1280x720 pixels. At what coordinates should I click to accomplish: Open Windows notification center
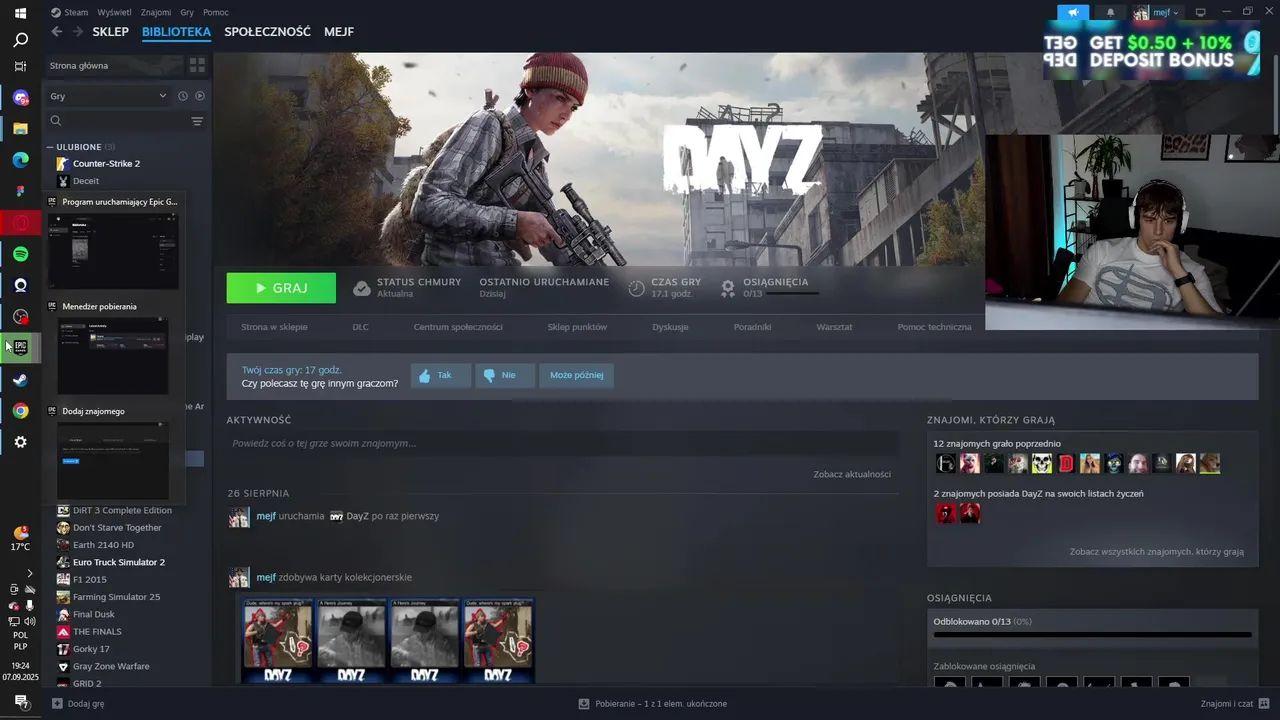(20, 702)
